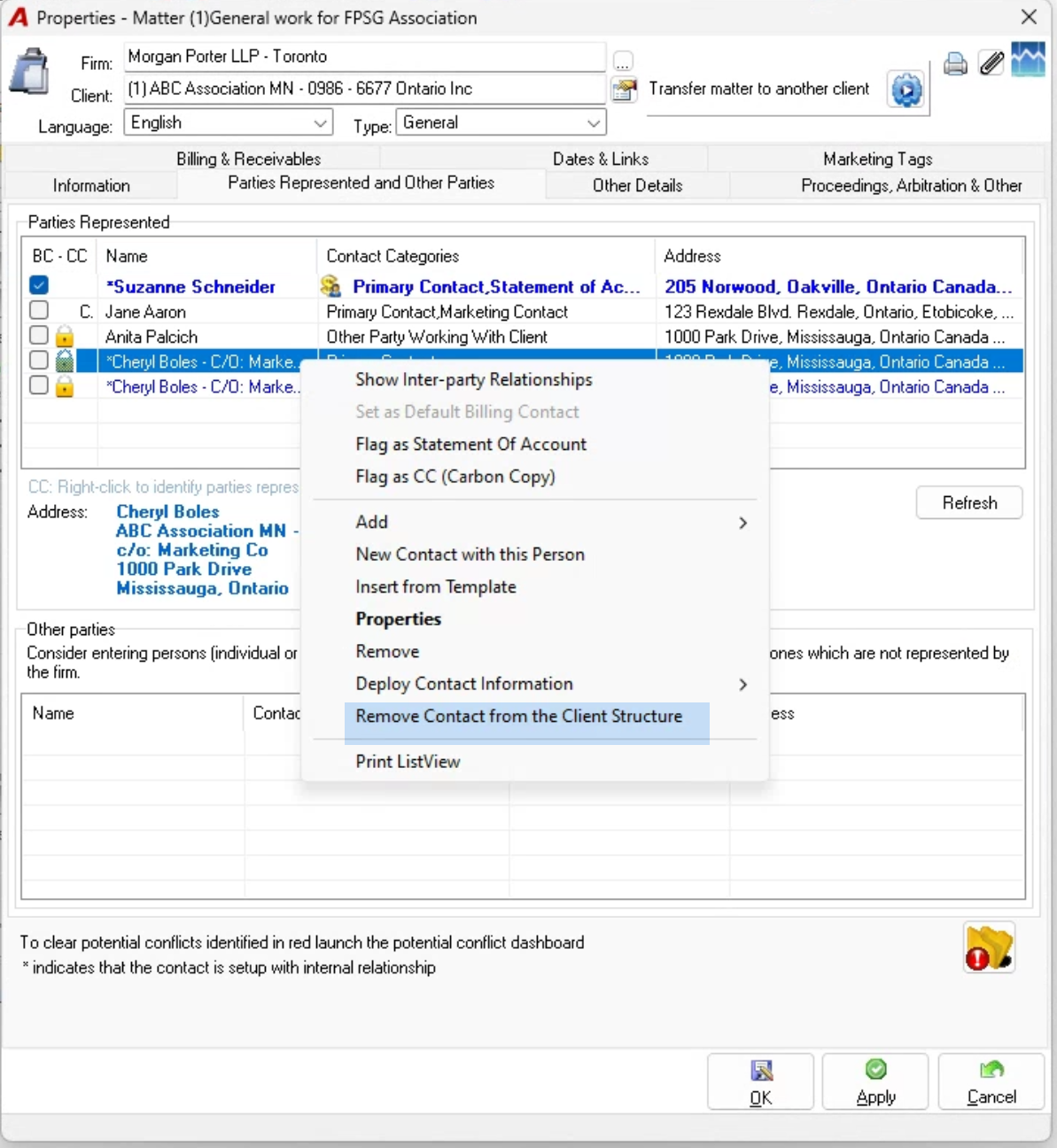Screen dimensions: 1057x1148
Task: Click the clipboard matter icon at top left
Action: tap(30, 72)
